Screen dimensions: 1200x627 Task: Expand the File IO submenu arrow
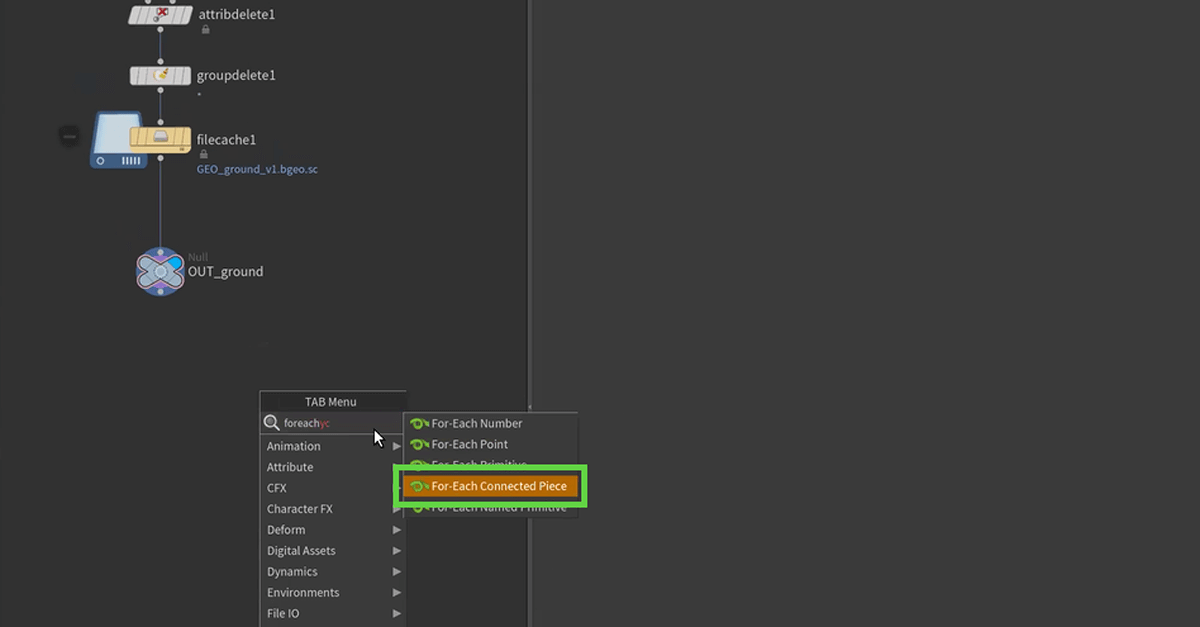pyautogui.click(x=397, y=614)
